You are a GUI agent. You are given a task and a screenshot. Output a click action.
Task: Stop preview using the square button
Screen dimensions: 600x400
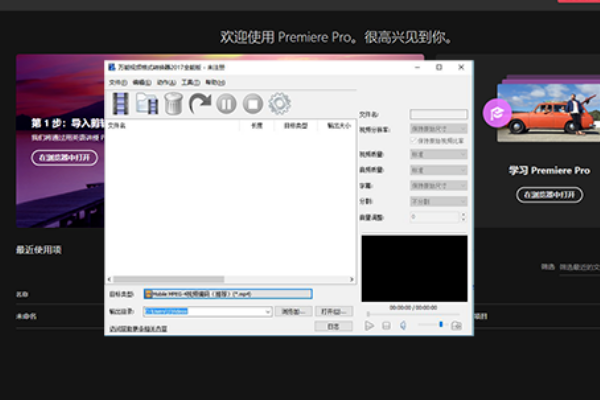click(386, 326)
